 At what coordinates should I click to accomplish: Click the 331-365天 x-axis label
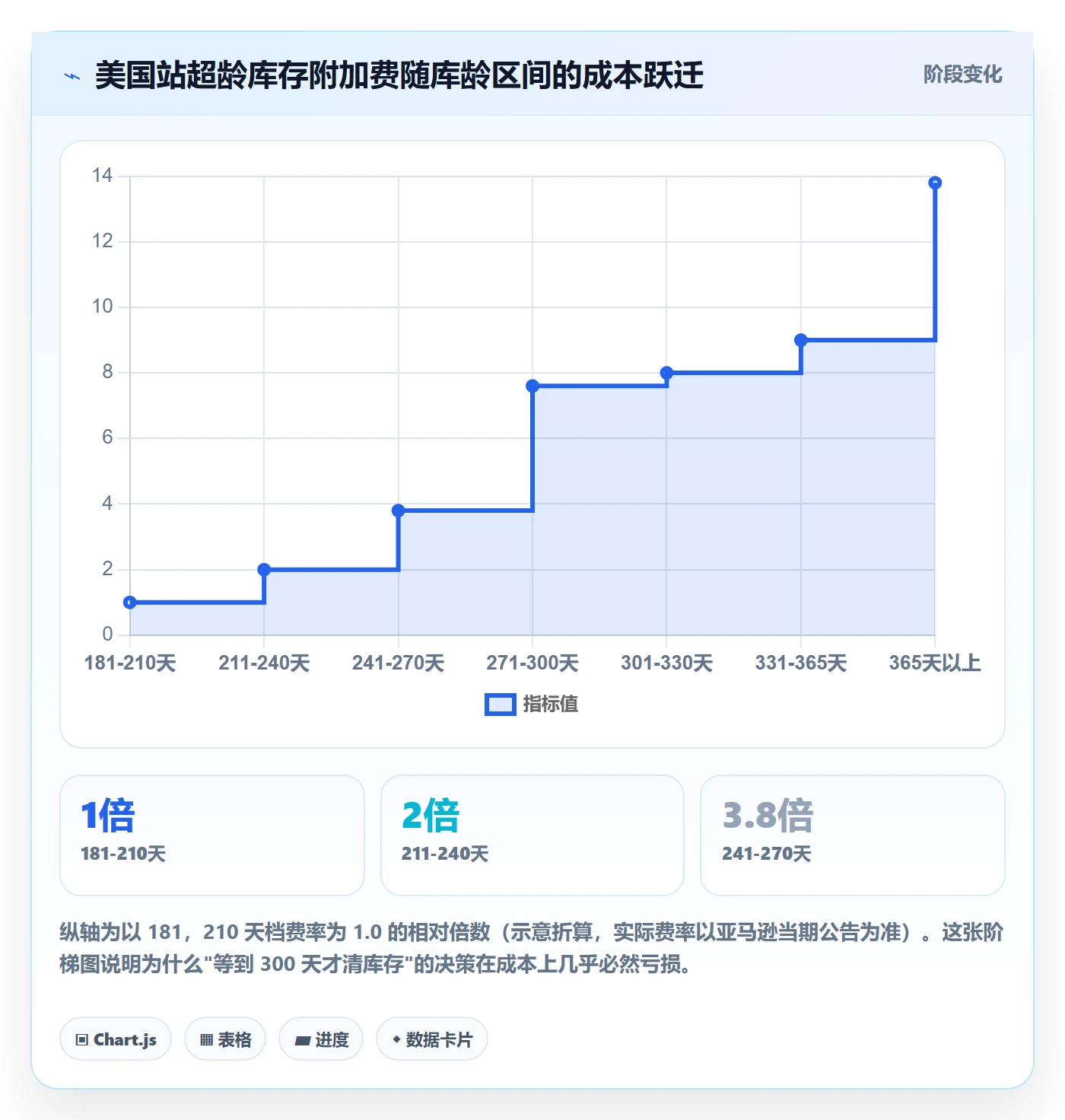801,663
